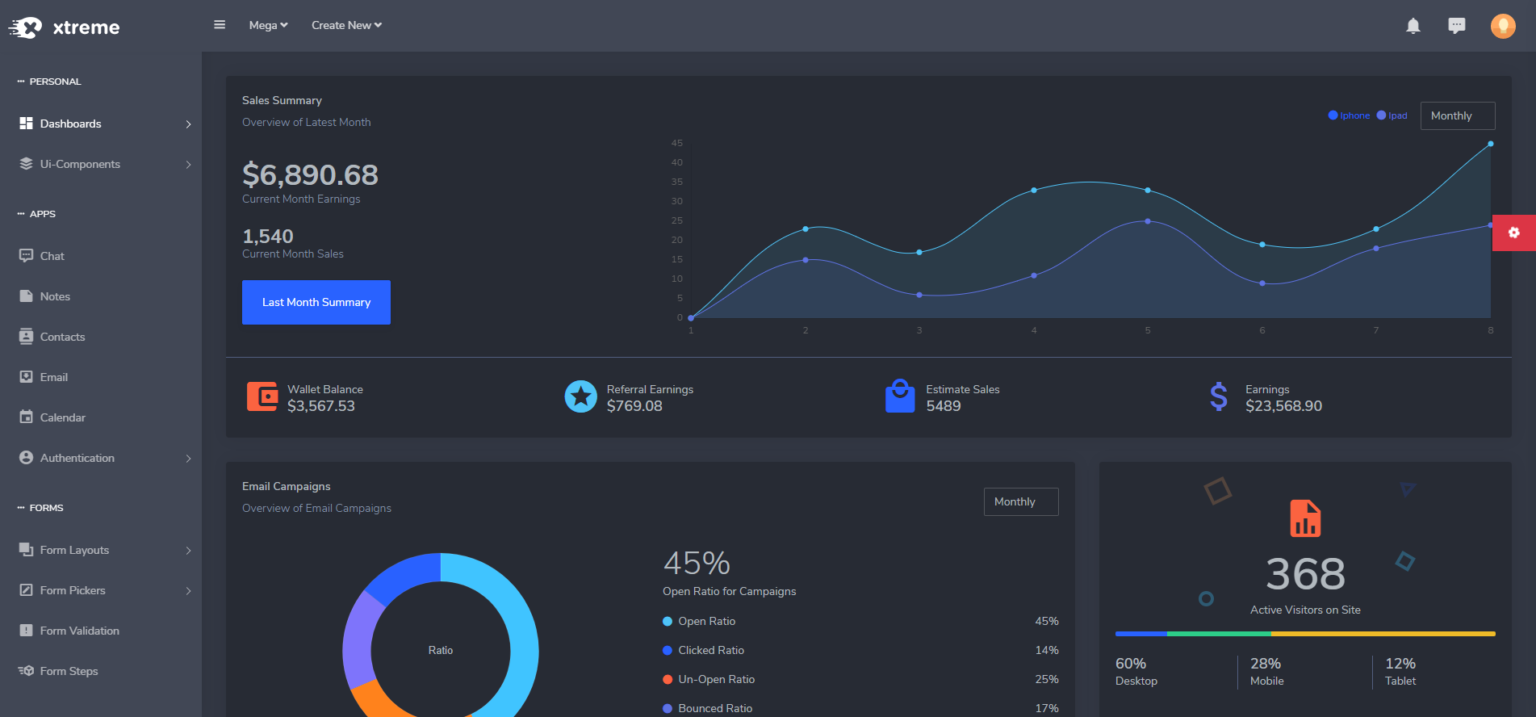The width and height of the screenshot is (1536, 717).
Task: Click the profile avatar in the top right
Action: point(1503,25)
